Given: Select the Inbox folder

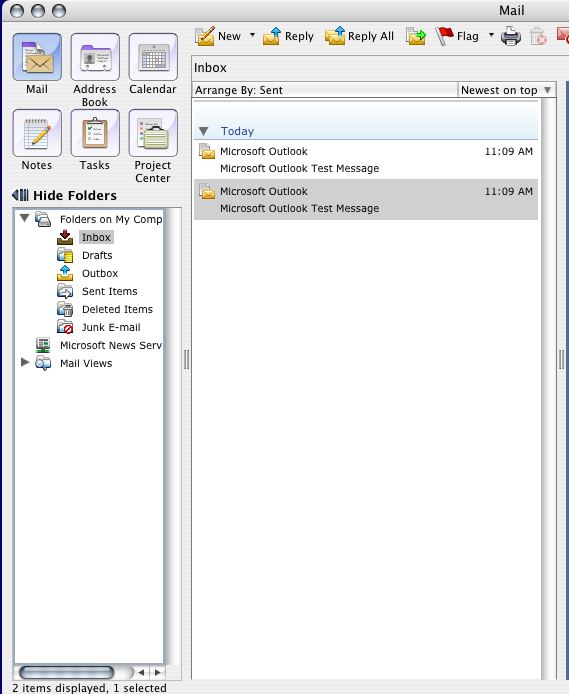Looking at the screenshot, I should tap(96, 237).
